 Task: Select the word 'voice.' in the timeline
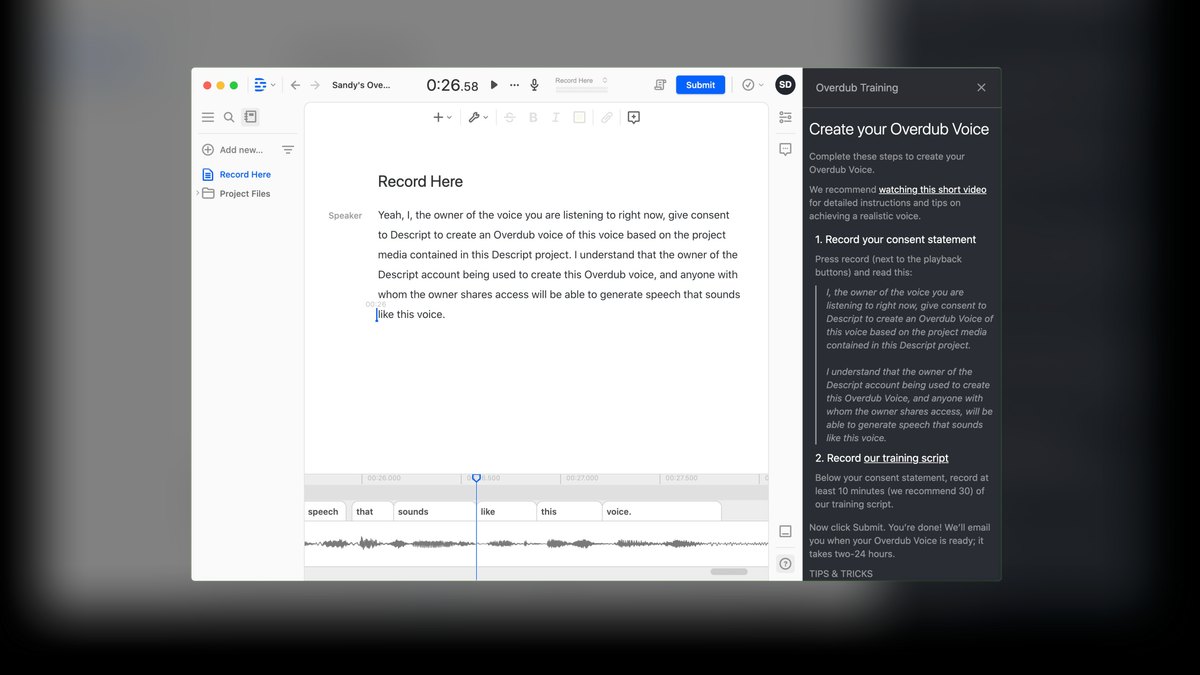(x=661, y=511)
